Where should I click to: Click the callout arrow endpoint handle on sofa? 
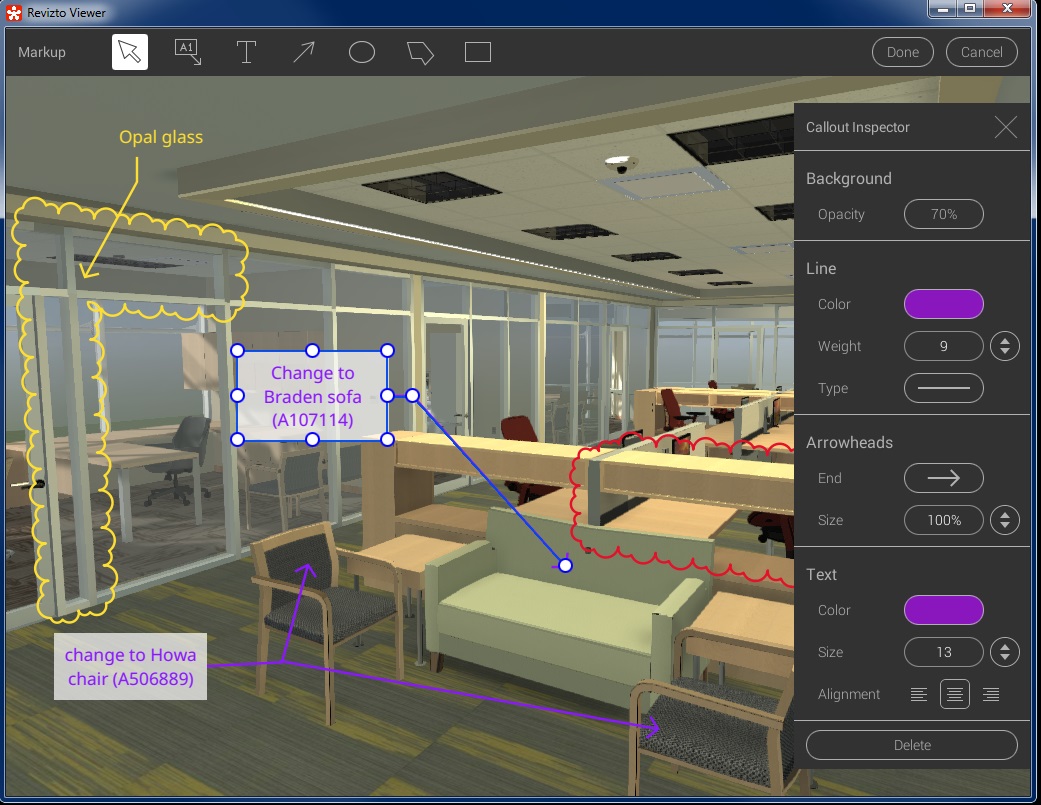tap(565, 565)
